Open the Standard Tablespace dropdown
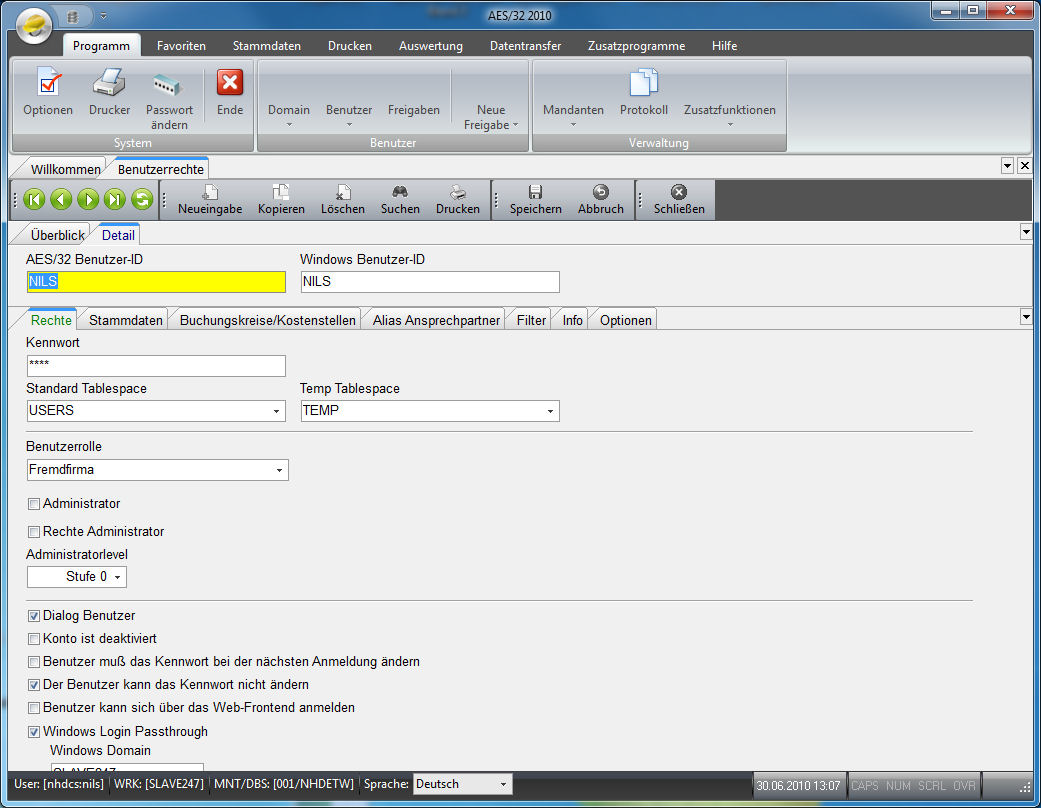1041x808 pixels. 275,411
